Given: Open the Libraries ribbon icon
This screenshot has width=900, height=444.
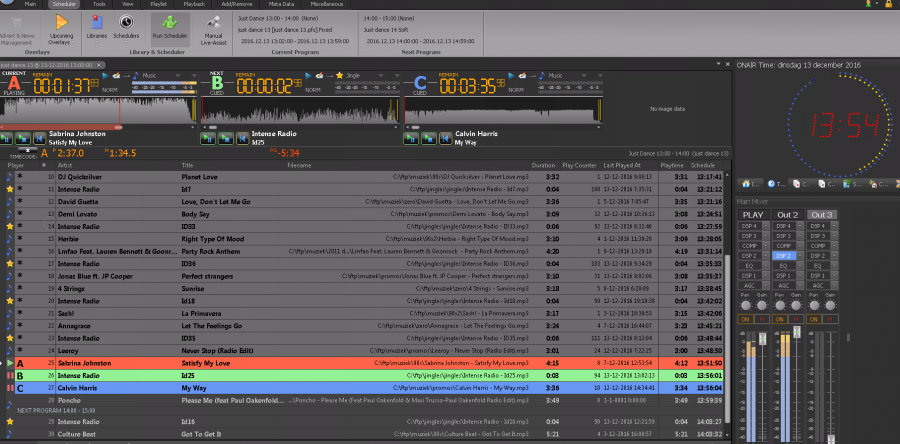Looking at the screenshot, I should pos(97,23).
